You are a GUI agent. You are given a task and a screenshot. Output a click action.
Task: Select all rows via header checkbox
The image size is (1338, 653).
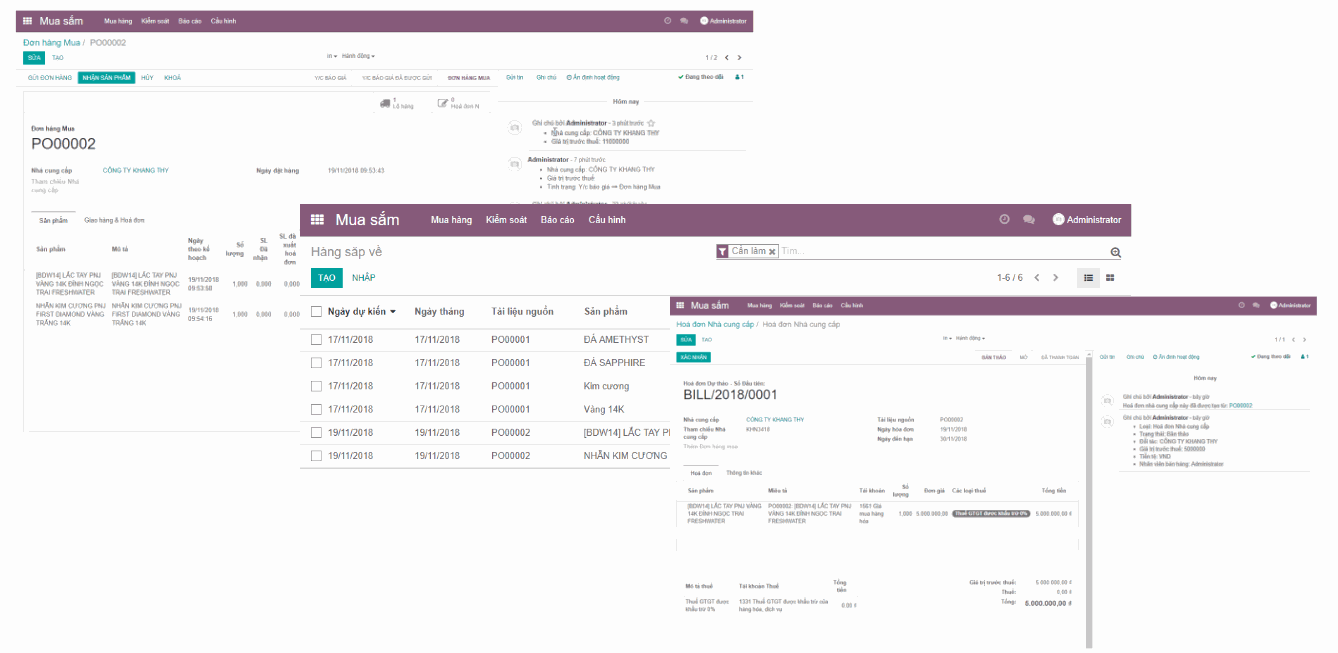point(317,310)
